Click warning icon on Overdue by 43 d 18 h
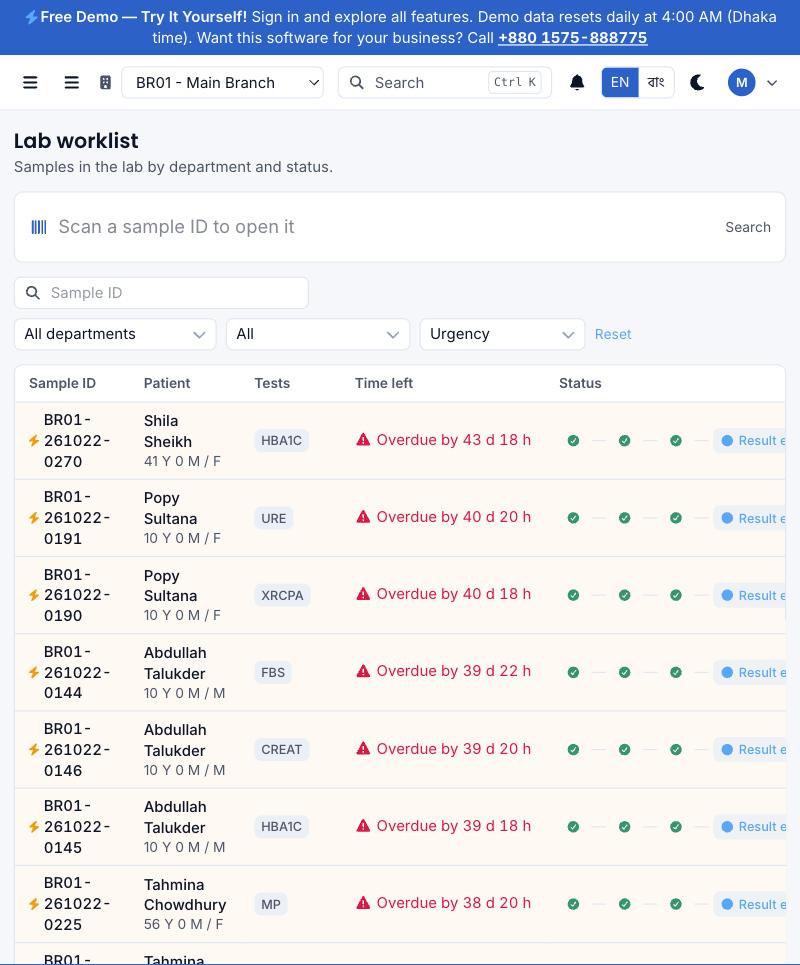This screenshot has width=800, height=965. (363, 440)
